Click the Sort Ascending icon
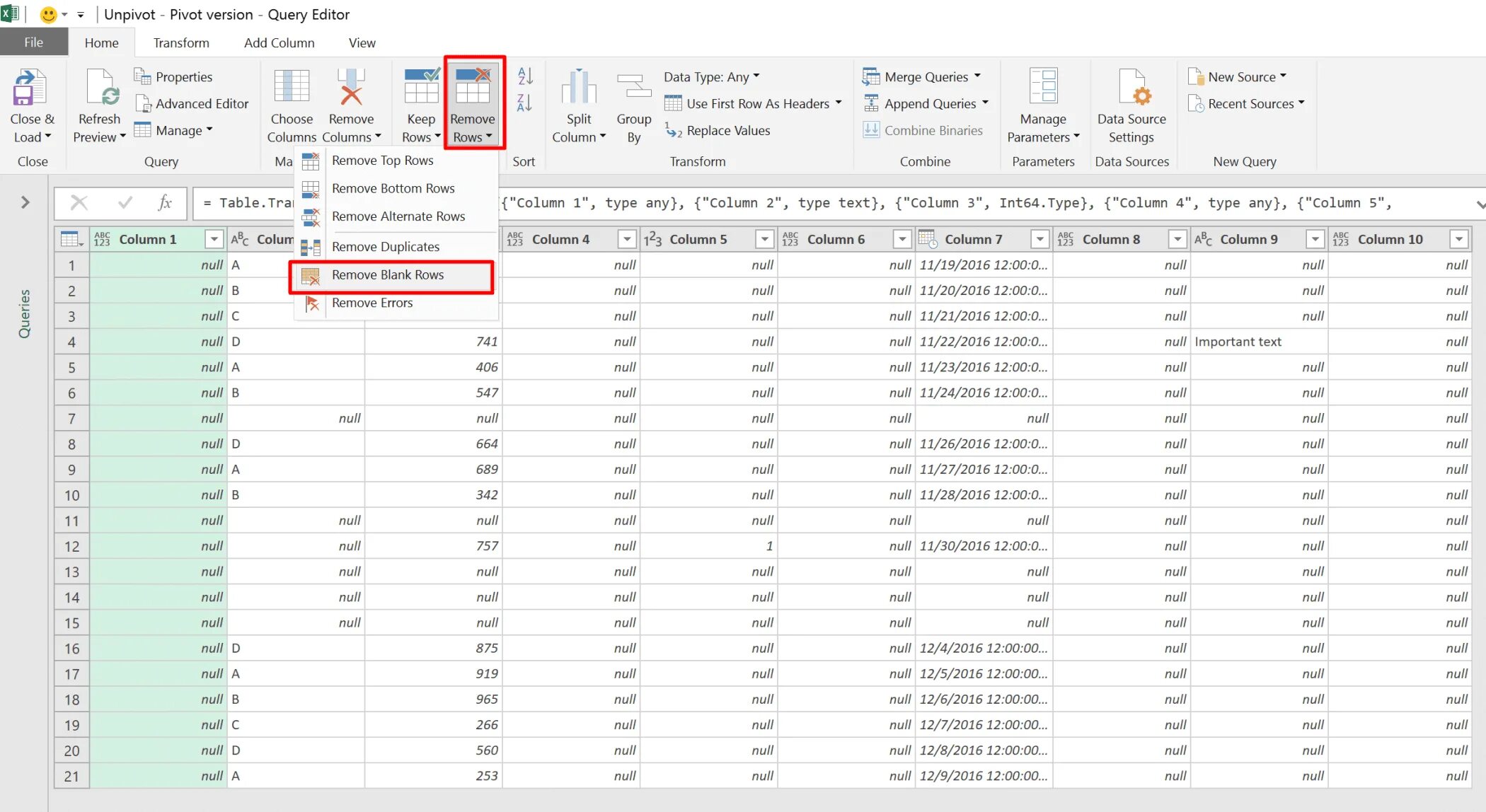The width and height of the screenshot is (1486, 812). 525,76
